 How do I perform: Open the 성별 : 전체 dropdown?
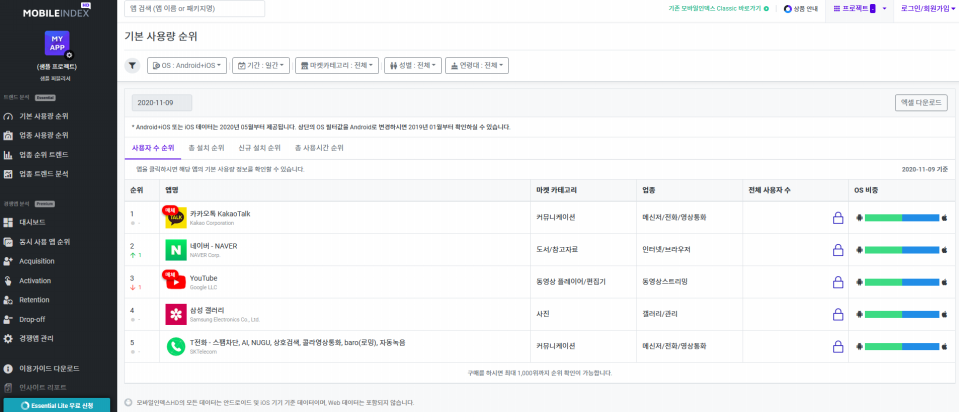[x=412, y=65]
